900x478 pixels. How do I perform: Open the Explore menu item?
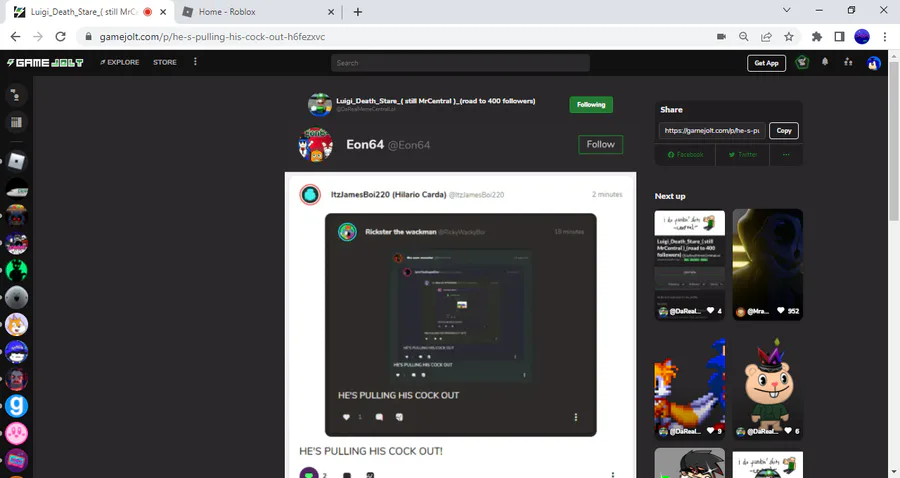click(119, 62)
